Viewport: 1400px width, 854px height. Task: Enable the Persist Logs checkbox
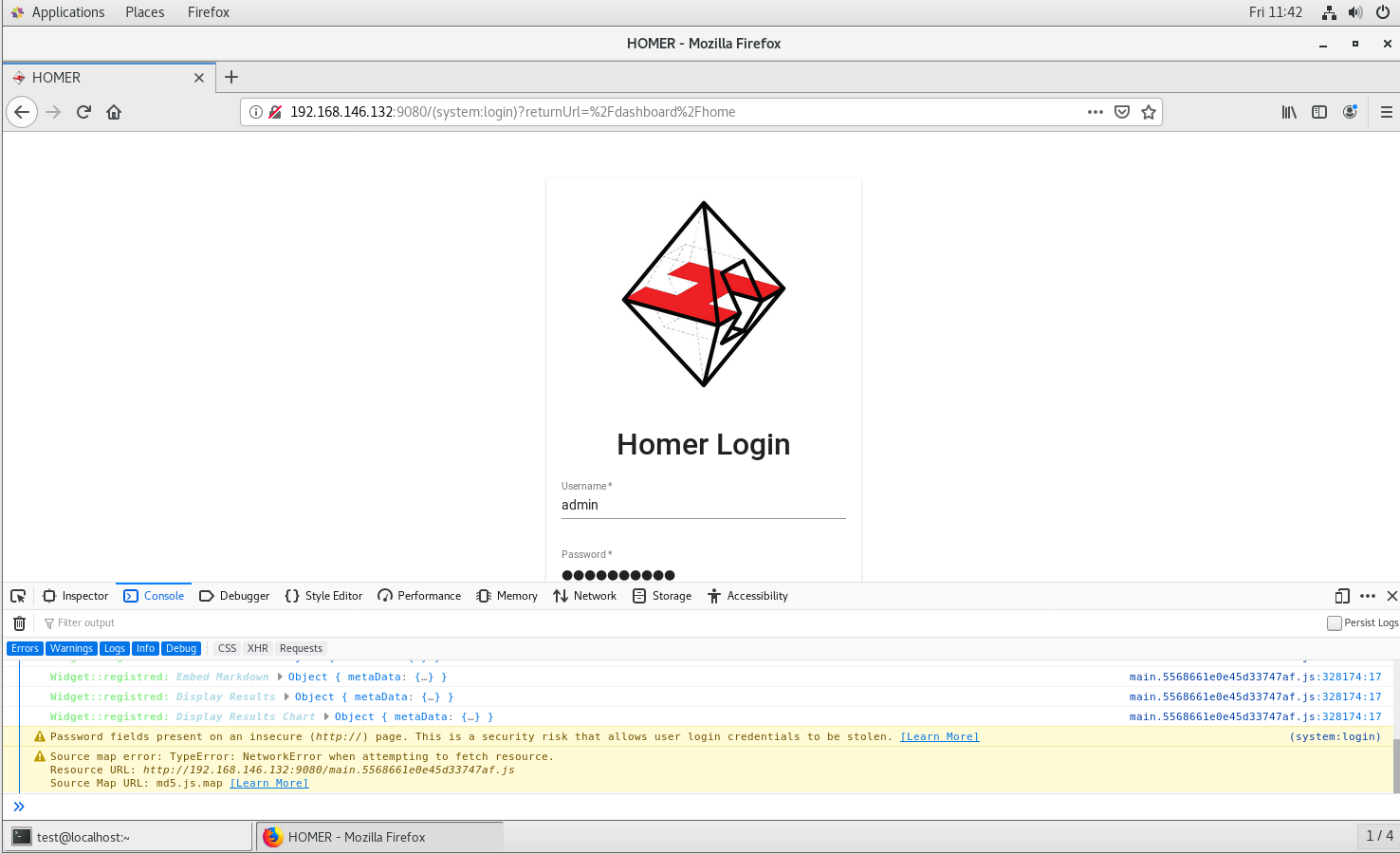pyautogui.click(x=1334, y=622)
